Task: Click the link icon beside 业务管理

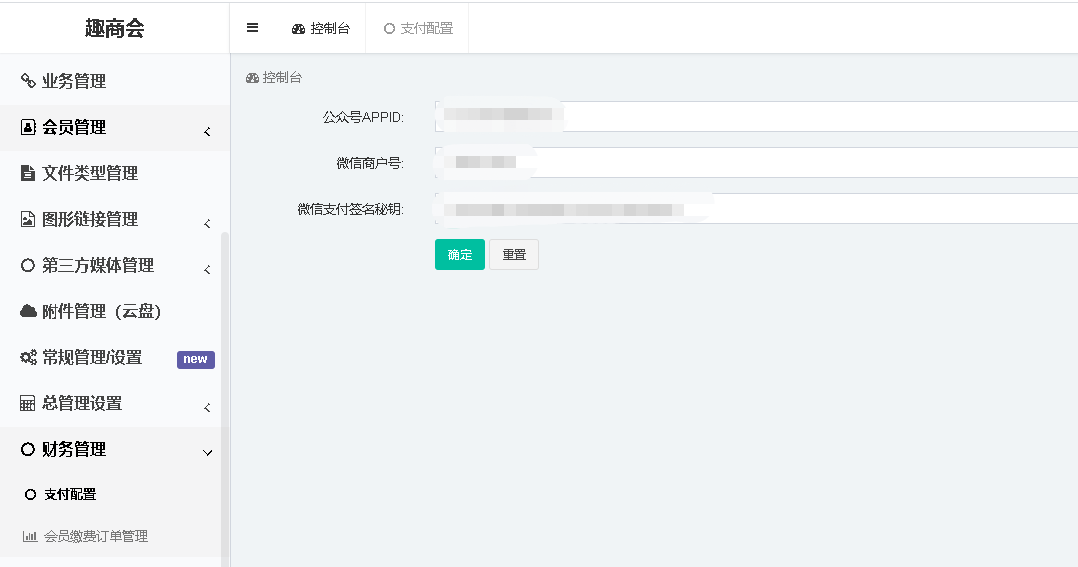Action: (28, 82)
